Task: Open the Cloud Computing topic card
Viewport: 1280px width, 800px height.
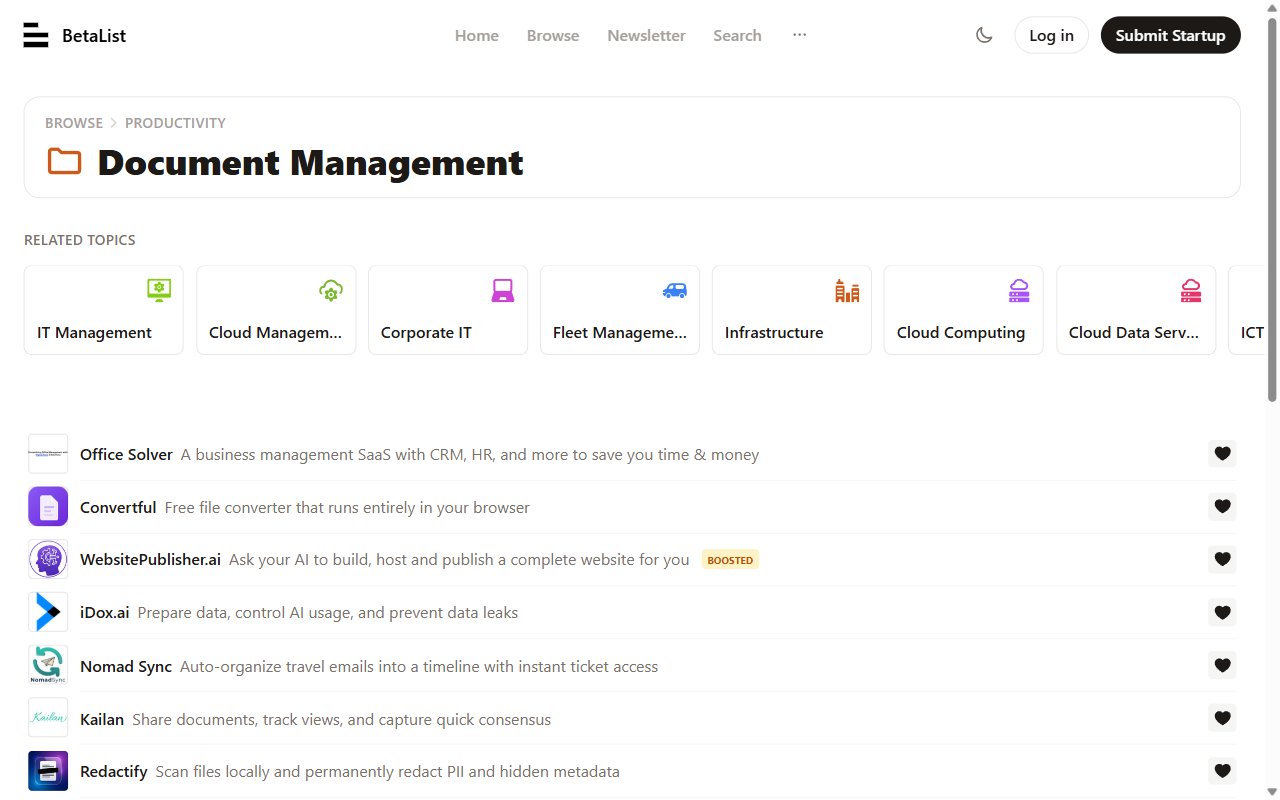Action: 964,310
